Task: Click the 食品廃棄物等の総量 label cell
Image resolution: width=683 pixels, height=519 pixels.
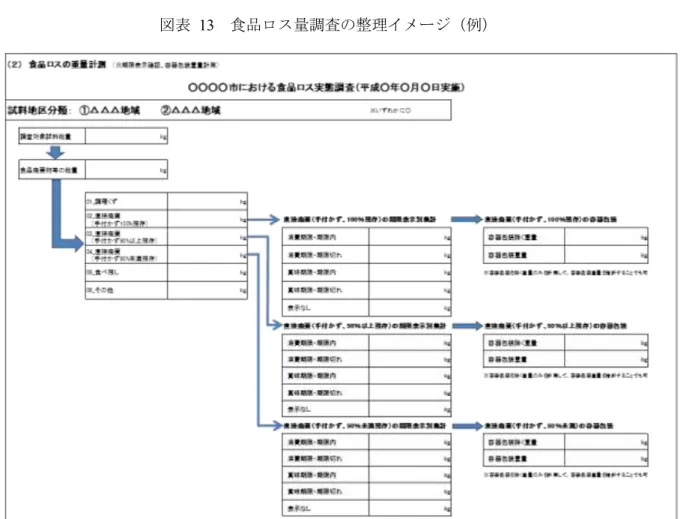Action: pos(52,170)
